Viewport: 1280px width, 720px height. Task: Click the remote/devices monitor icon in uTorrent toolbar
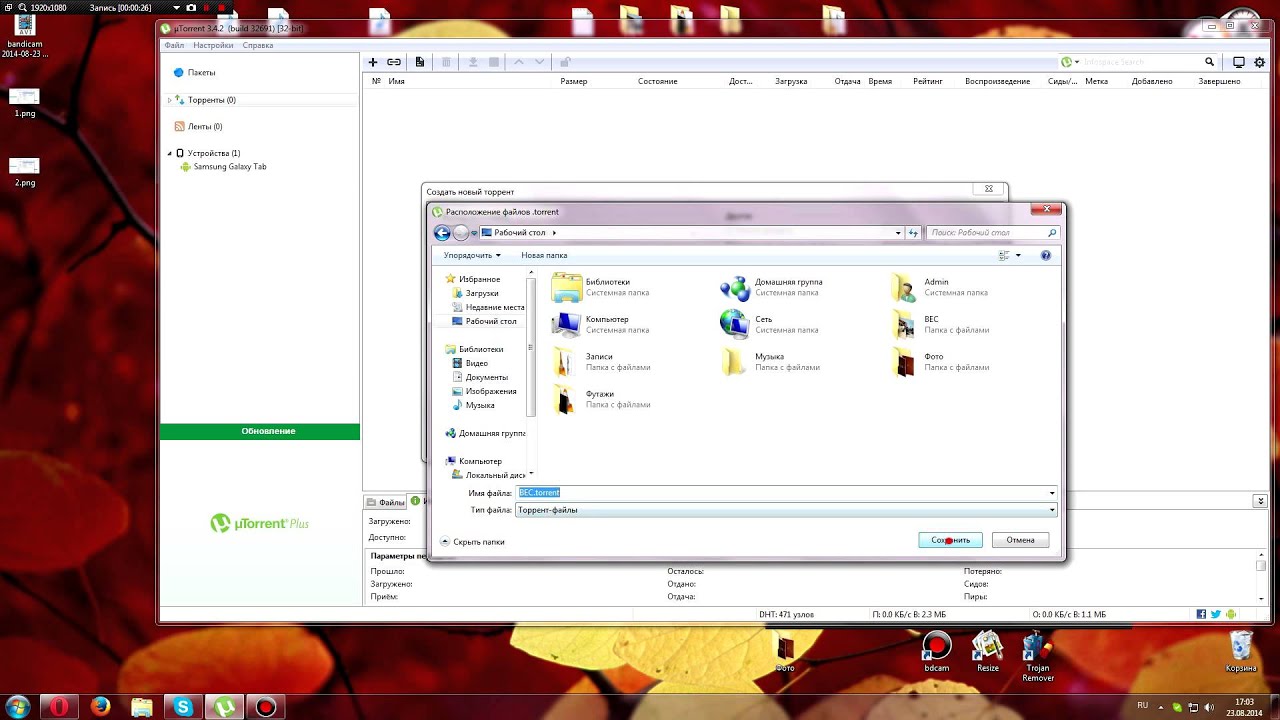[x=1239, y=62]
